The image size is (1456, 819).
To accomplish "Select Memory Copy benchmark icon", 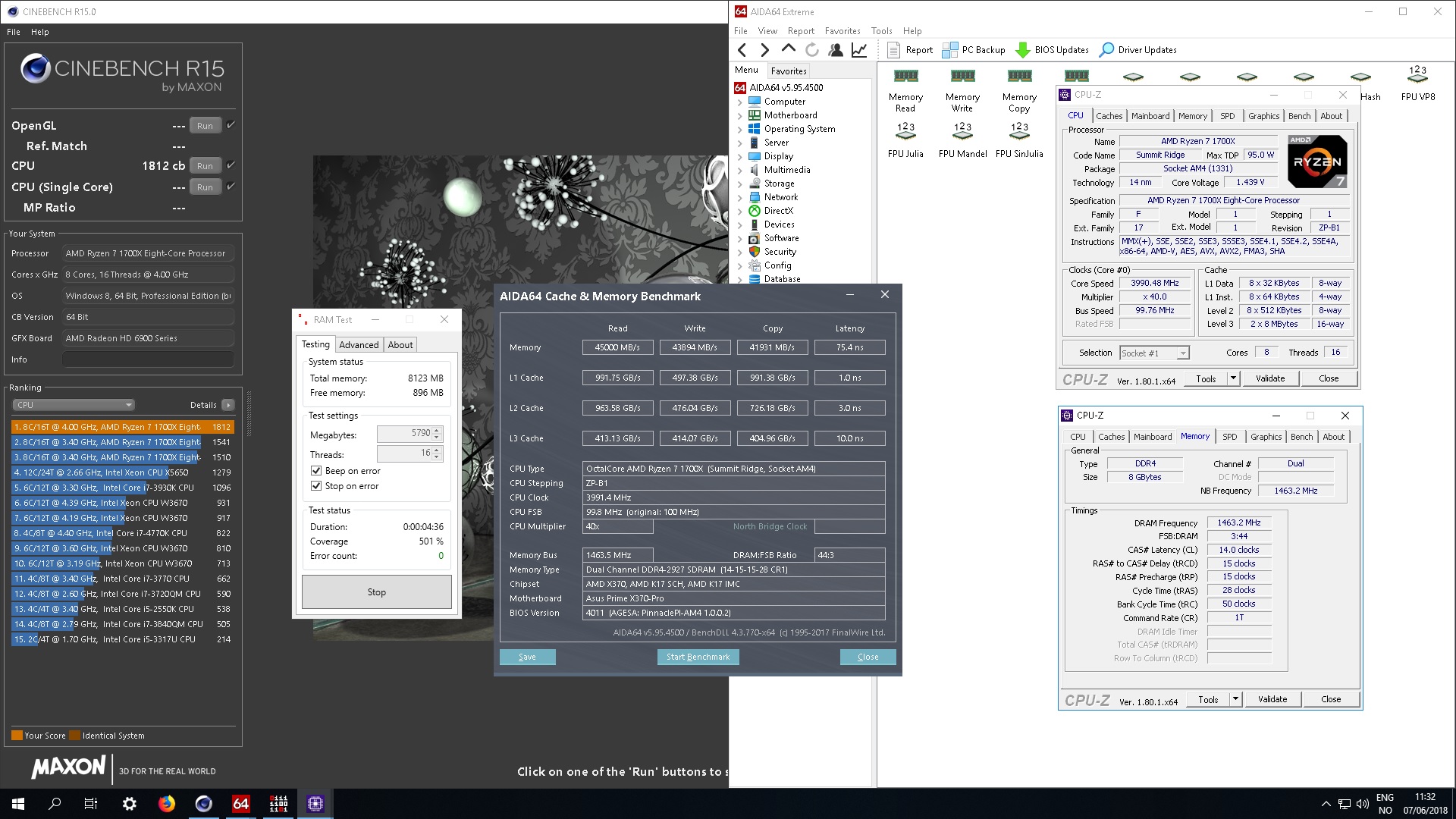I will (x=1019, y=89).
